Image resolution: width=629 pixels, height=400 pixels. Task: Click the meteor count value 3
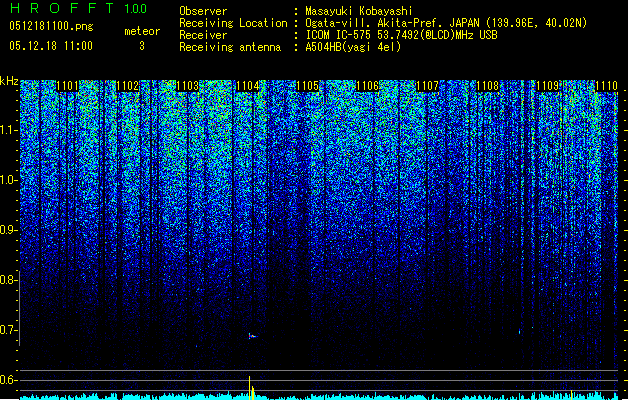(x=142, y=46)
